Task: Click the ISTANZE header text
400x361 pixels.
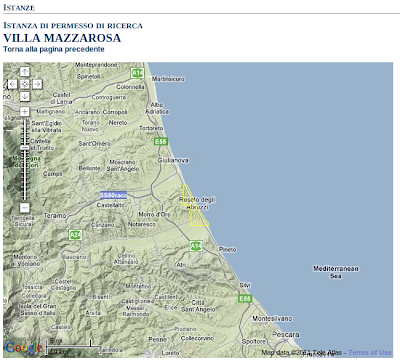Action: [19, 7]
